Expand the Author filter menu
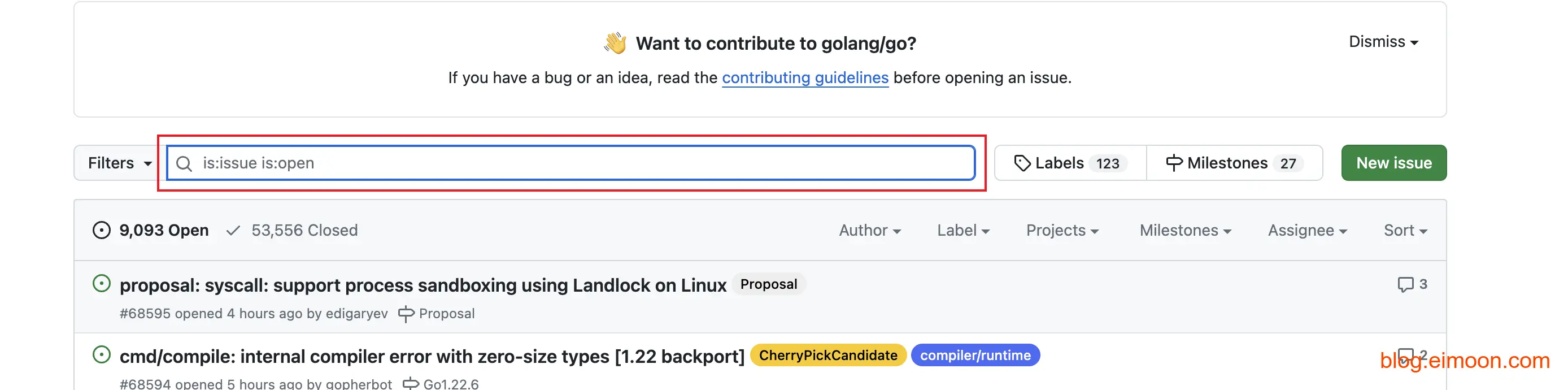The image size is (1568, 390). 869,231
